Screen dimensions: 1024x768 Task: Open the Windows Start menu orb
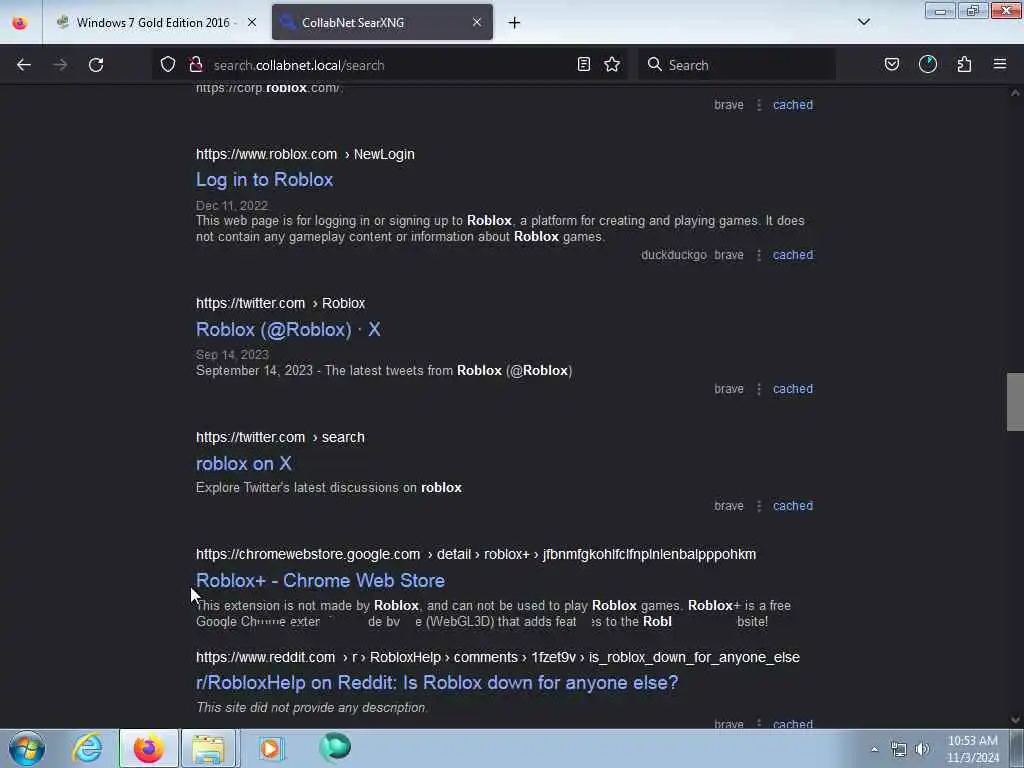pos(27,748)
